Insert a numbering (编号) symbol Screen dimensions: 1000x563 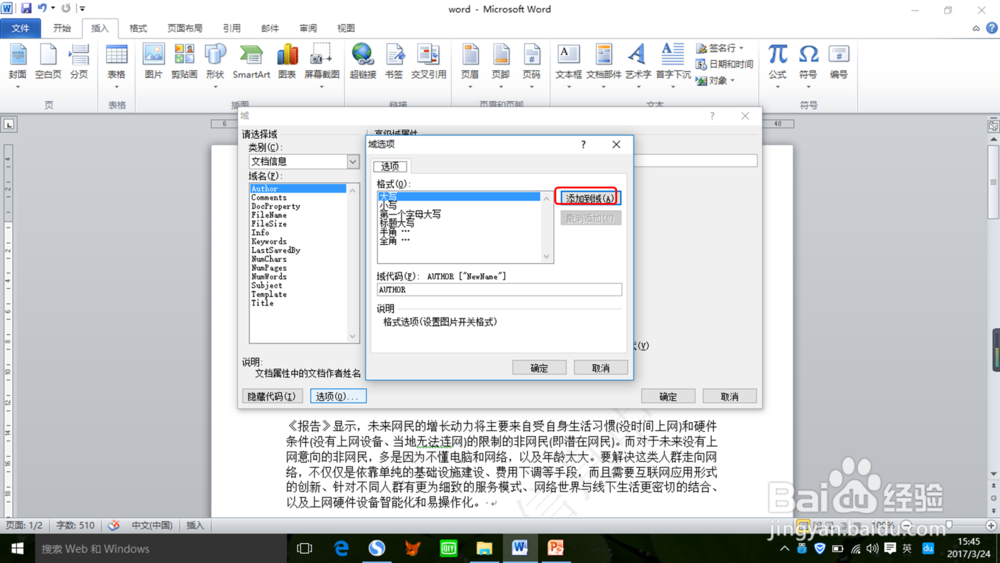point(839,62)
